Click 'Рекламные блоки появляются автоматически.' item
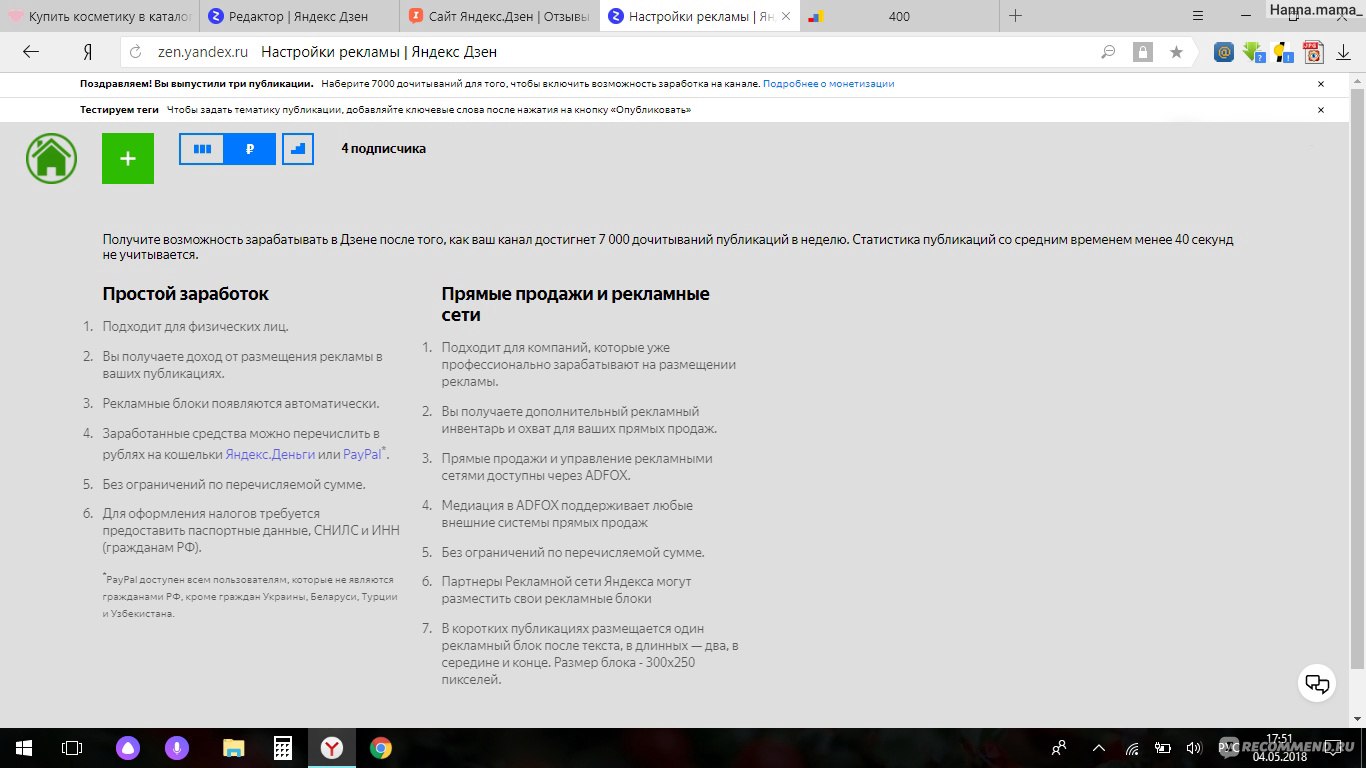 point(241,404)
